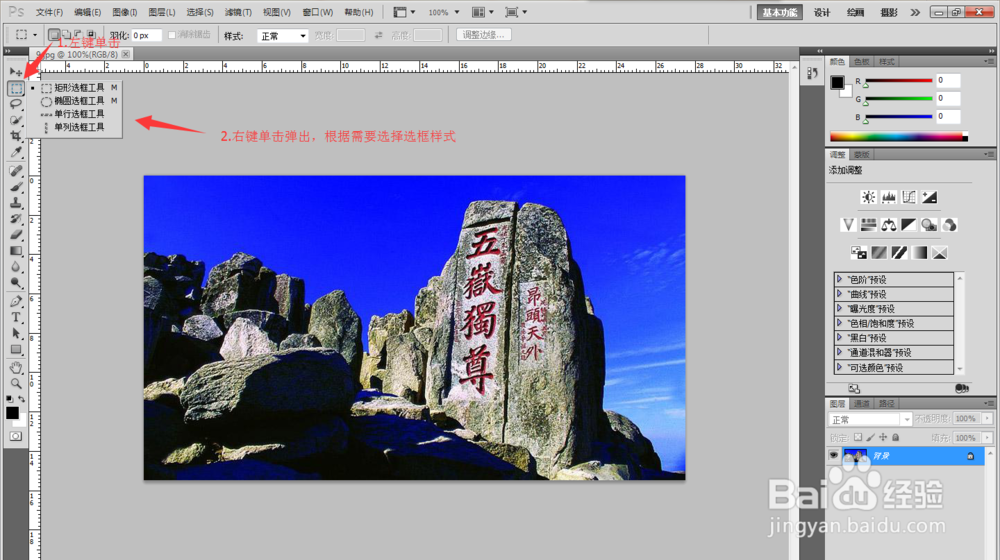Click the foreground color swatch in Color panel

point(837,82)
